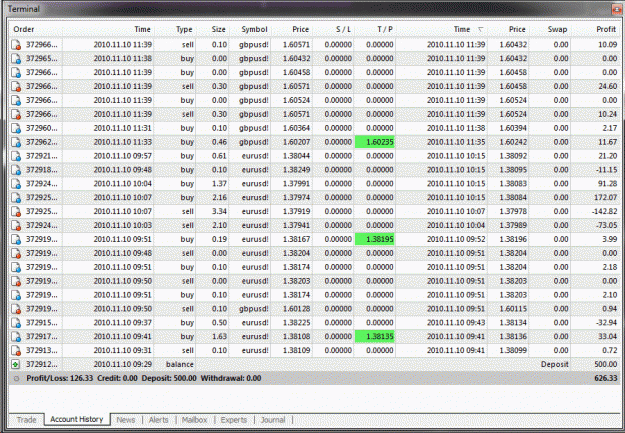Click the round icon beside Profit/Loss summary
This screenshot has width=625, height=433.
16,378
